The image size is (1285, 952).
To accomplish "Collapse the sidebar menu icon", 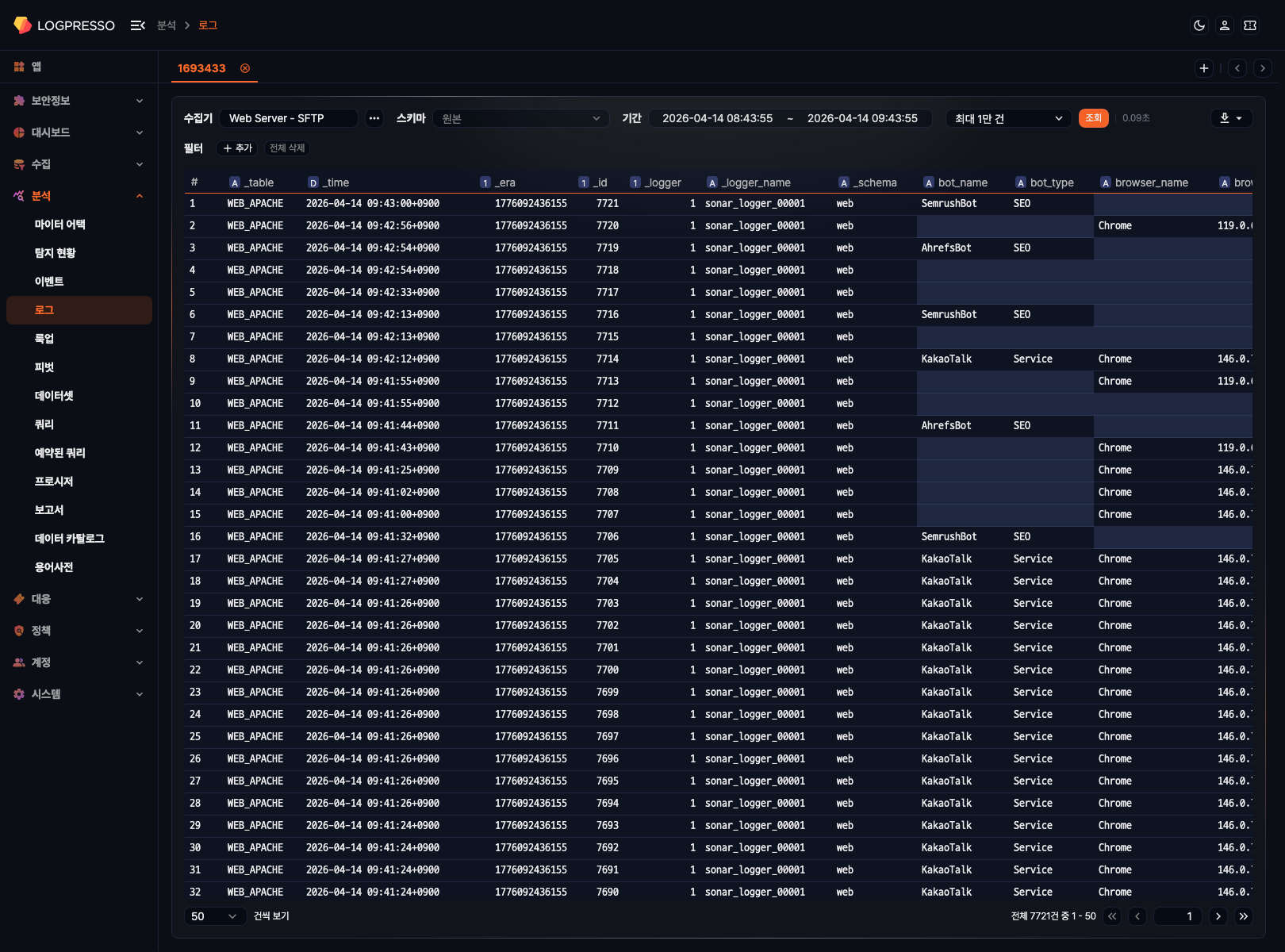I will 137,25.
